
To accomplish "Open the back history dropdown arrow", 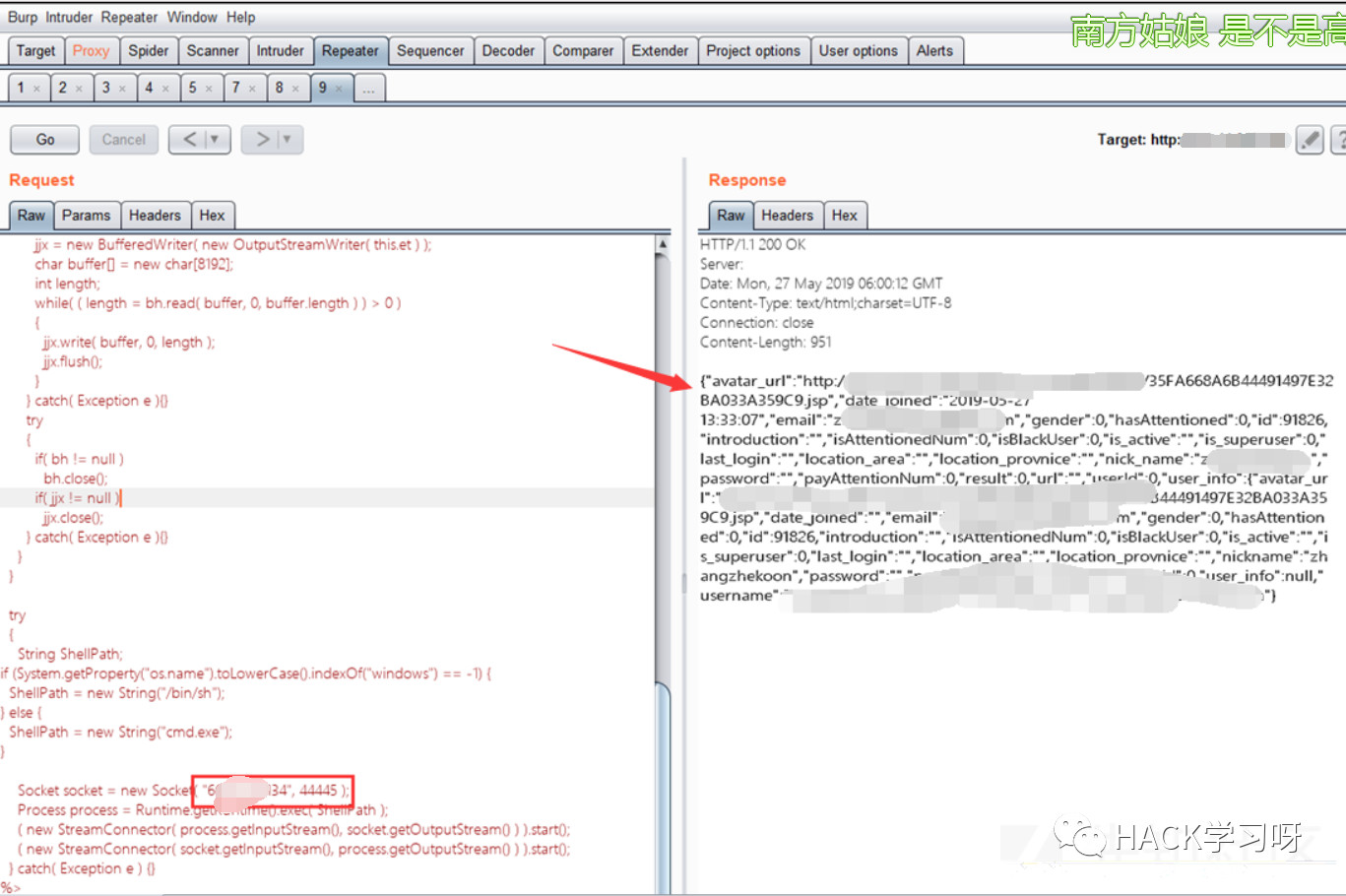I will 216,140.
